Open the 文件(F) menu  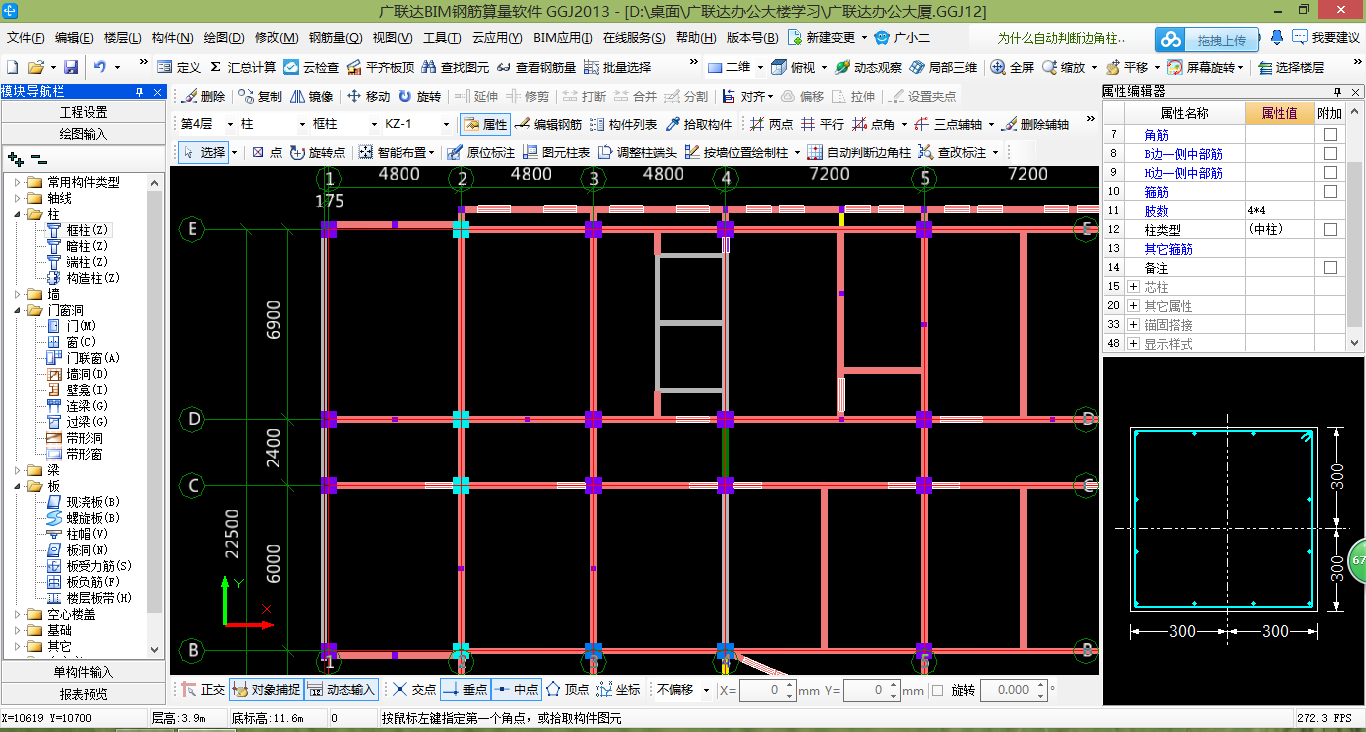(26, 38)
